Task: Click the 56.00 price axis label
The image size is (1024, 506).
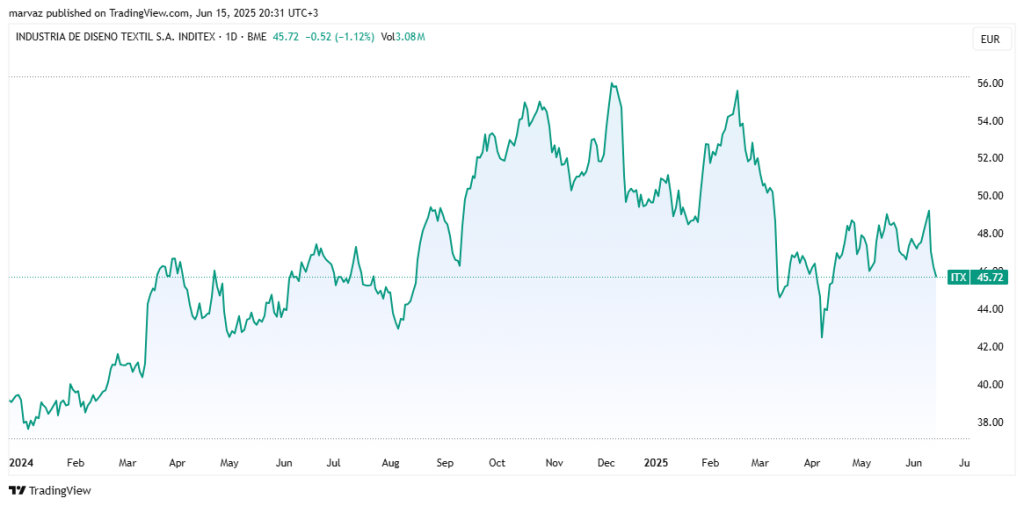Action: 990,84
